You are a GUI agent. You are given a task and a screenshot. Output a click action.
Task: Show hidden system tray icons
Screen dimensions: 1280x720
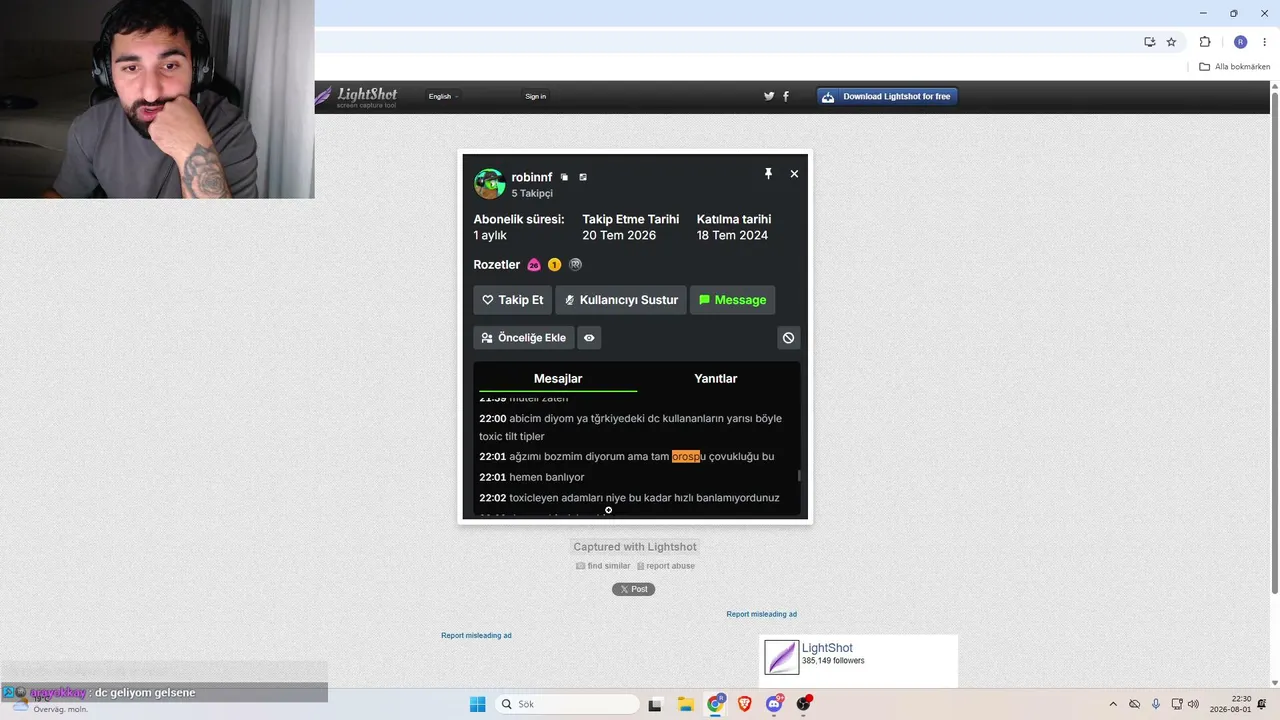(x=1113, y=704)
